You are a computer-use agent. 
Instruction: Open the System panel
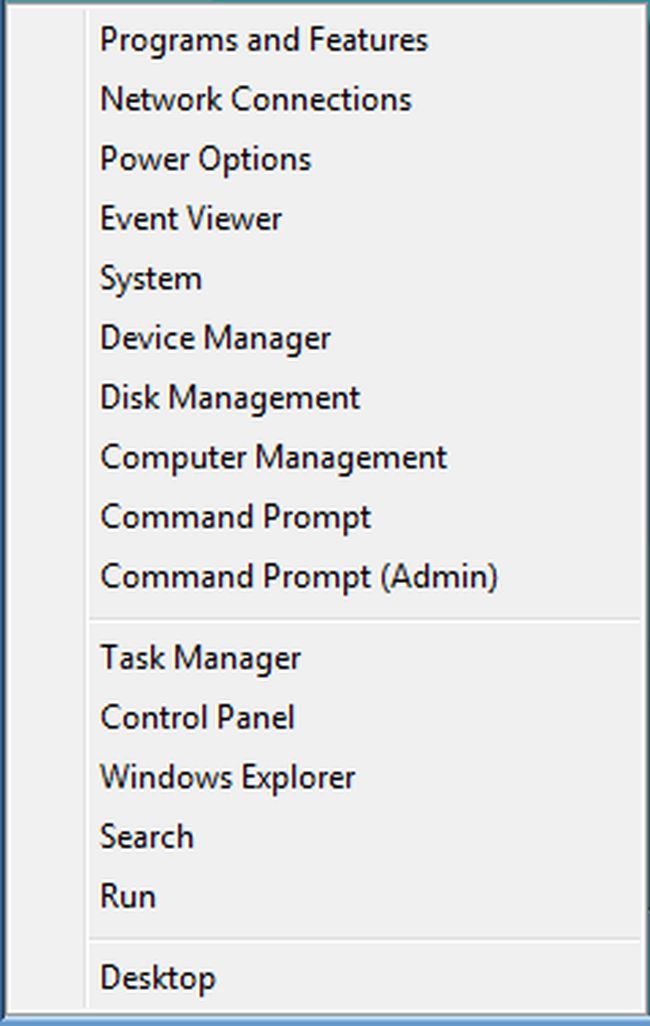point(150,278)
